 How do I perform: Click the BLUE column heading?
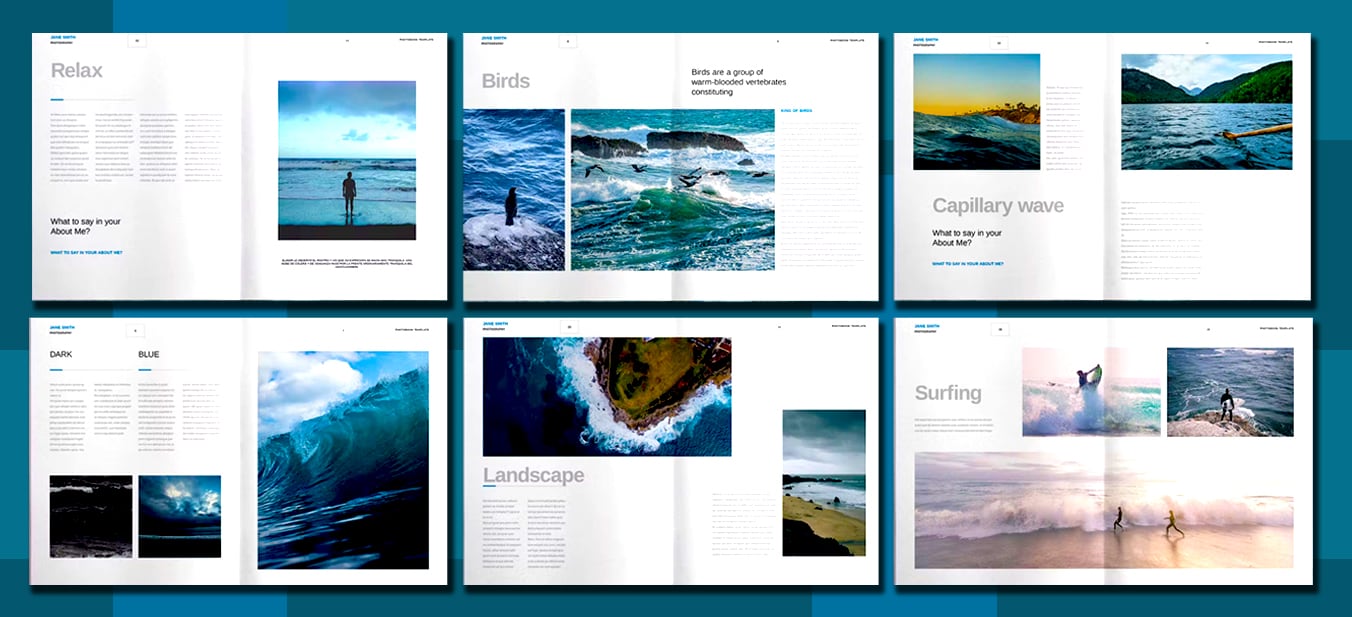(147, 354)
